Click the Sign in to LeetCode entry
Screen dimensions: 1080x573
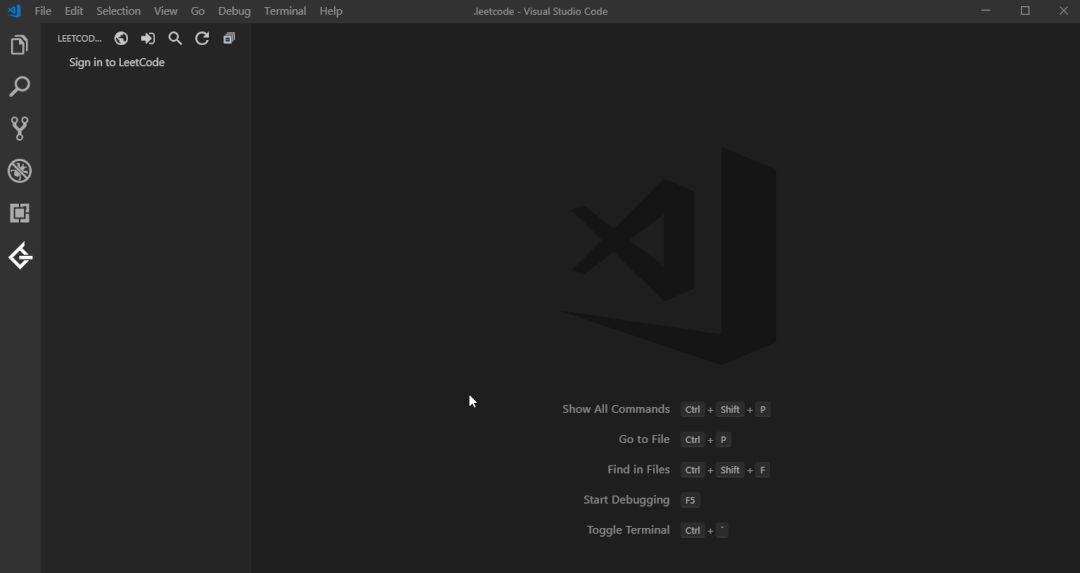click(x=117, y=62)
